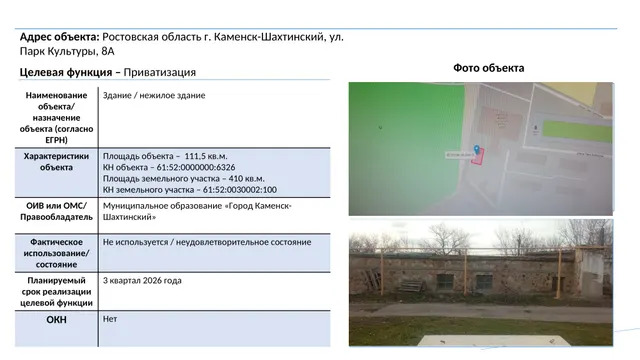Open the cadastral map image
640x360 pixels.
tap(481, 149)
